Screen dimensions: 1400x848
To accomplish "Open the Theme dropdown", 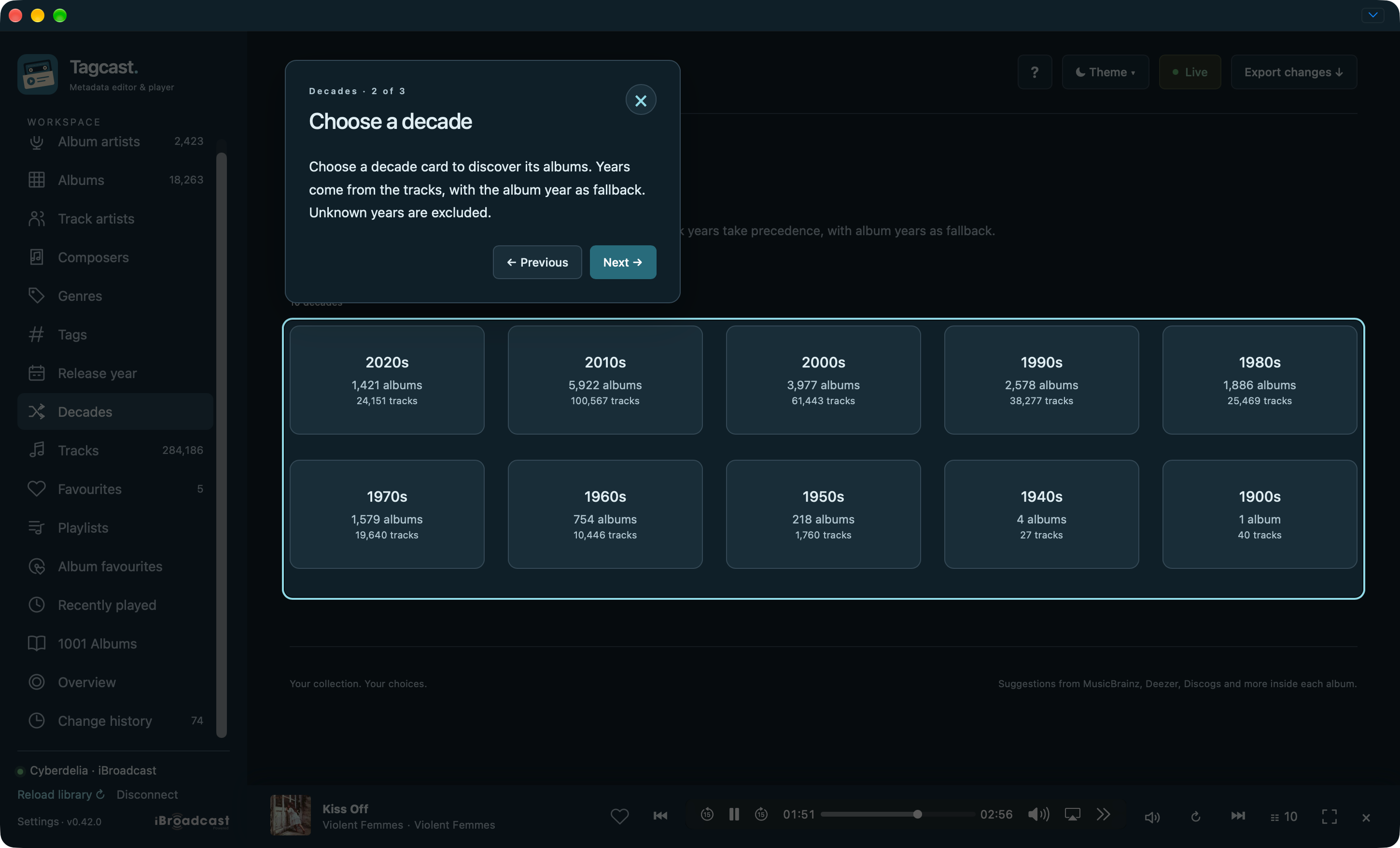I will tap(1105, 72).
